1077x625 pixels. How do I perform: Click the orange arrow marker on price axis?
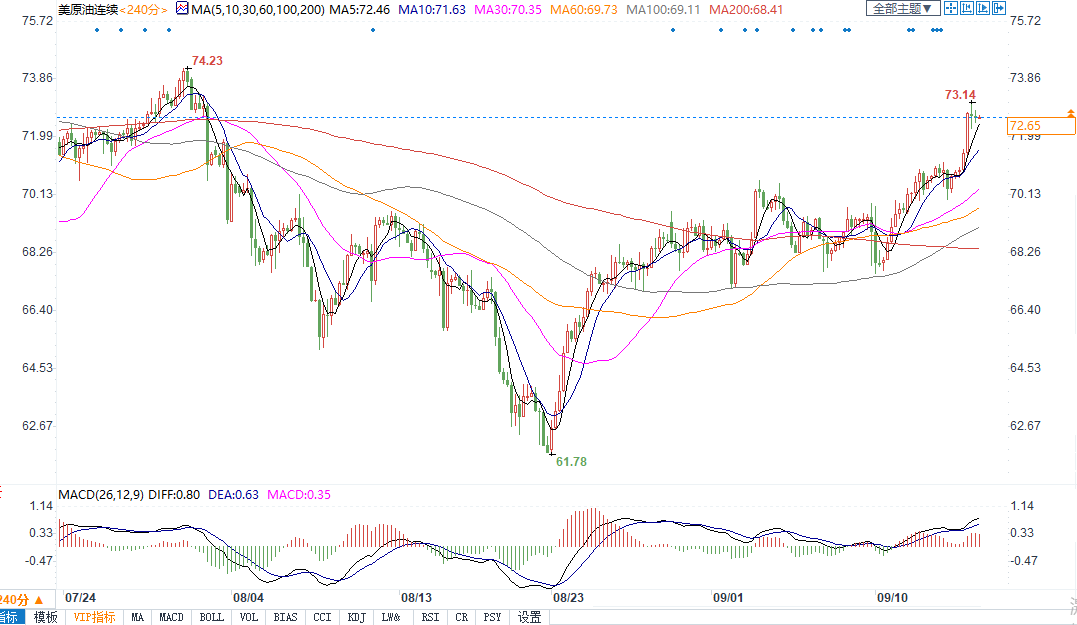pos(1070,114)
